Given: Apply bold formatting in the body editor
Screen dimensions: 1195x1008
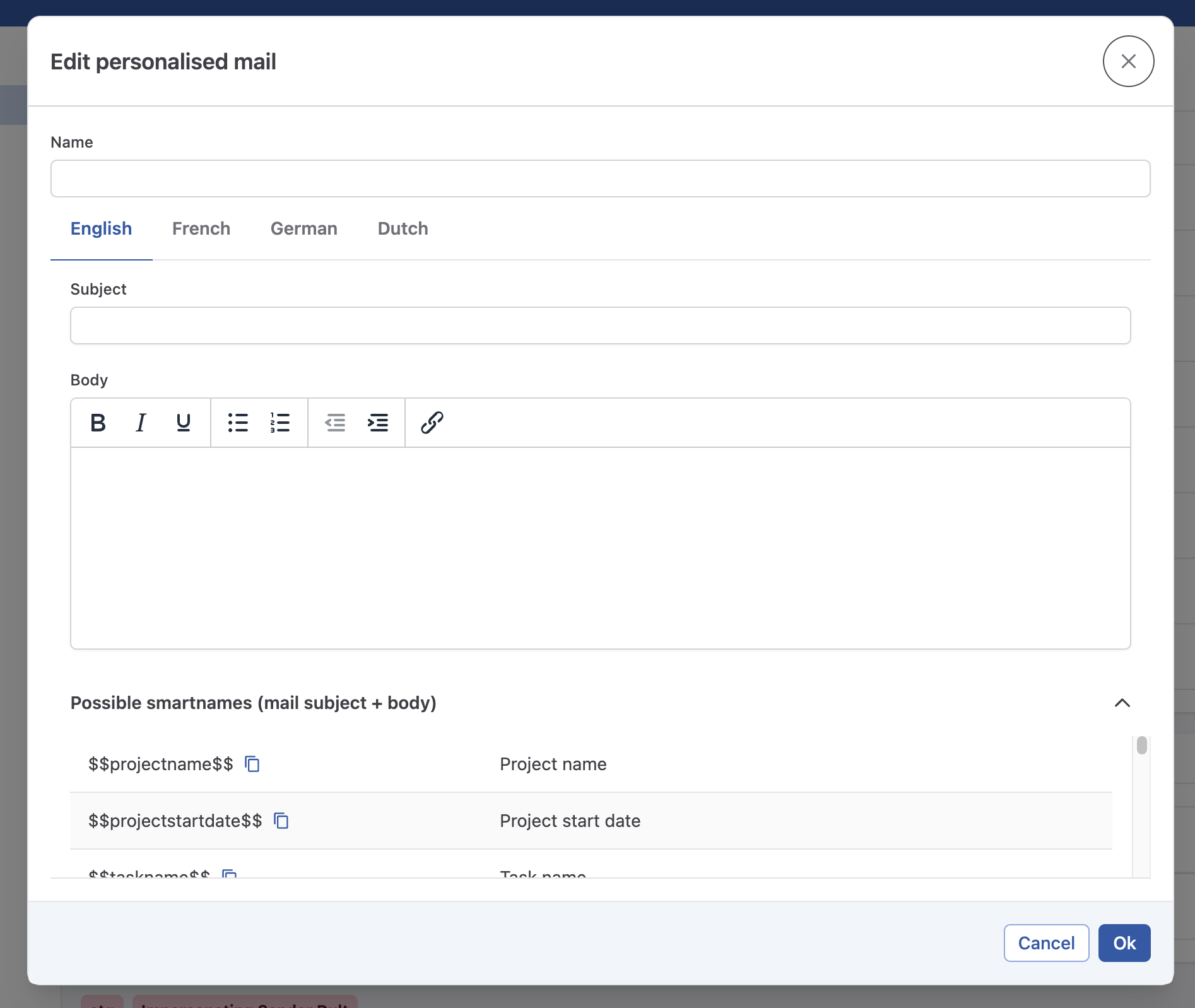Looking at the screenshot, I should [x=98, y=423].
